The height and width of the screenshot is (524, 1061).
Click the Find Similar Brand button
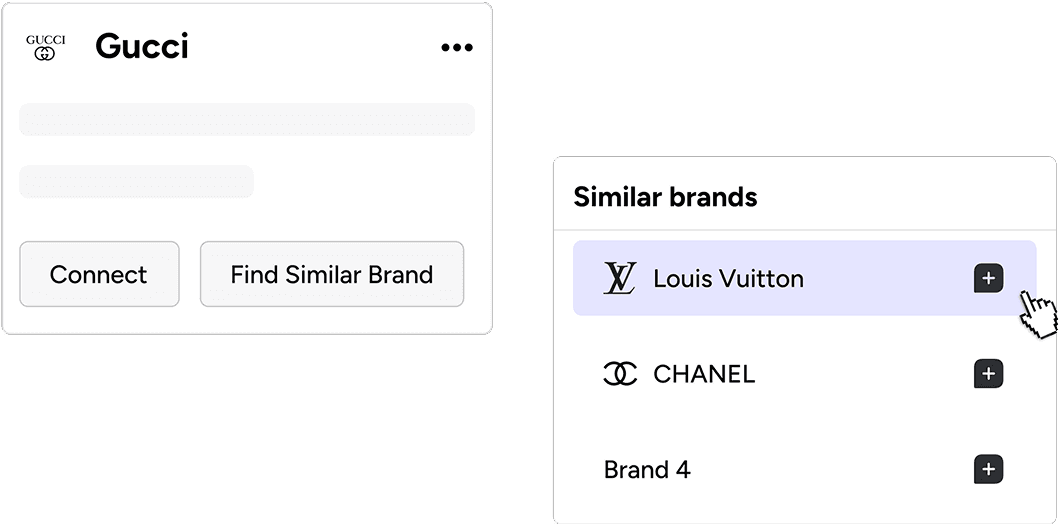click(332, 274)
